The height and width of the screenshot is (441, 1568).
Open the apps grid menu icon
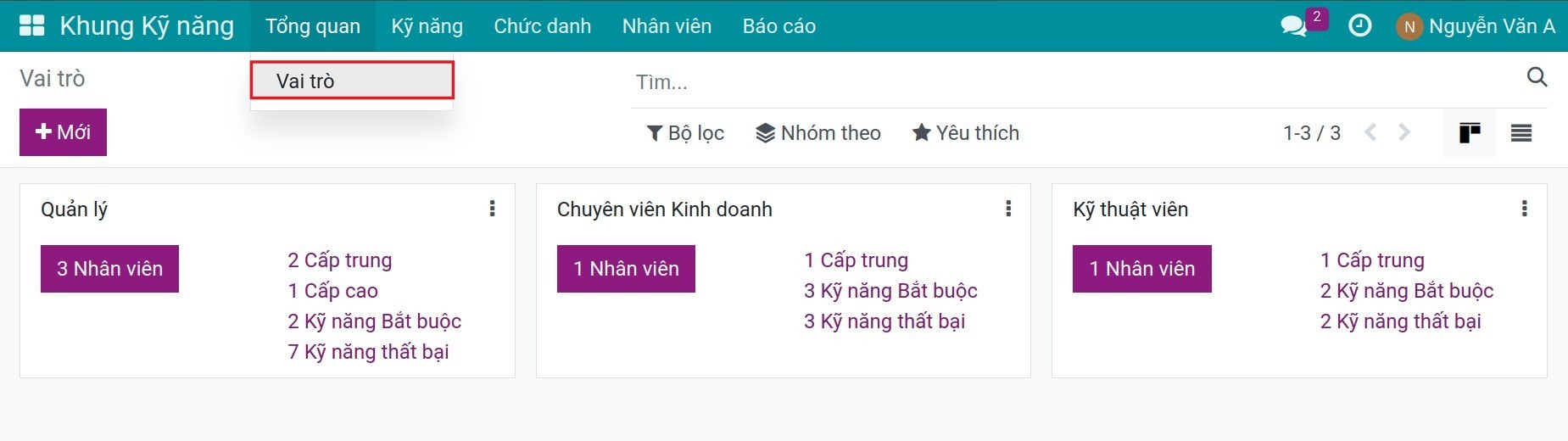click(x=31, y=25)
